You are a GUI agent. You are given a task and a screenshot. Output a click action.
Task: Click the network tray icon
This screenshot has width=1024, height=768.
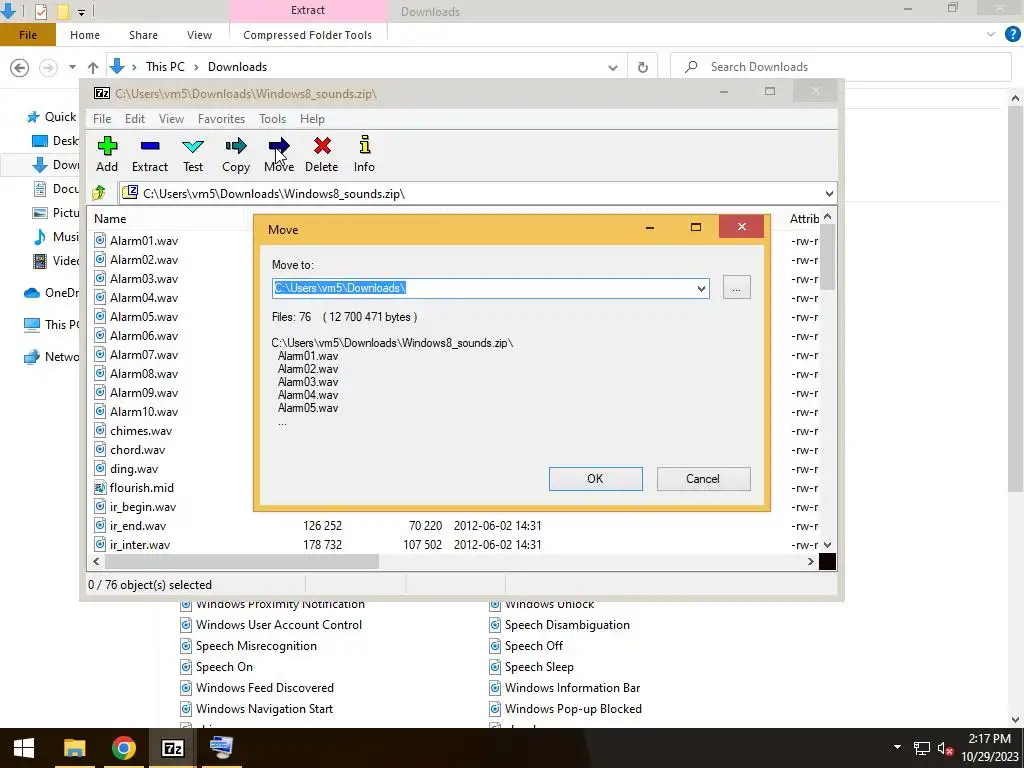click(x=921, y=748)
